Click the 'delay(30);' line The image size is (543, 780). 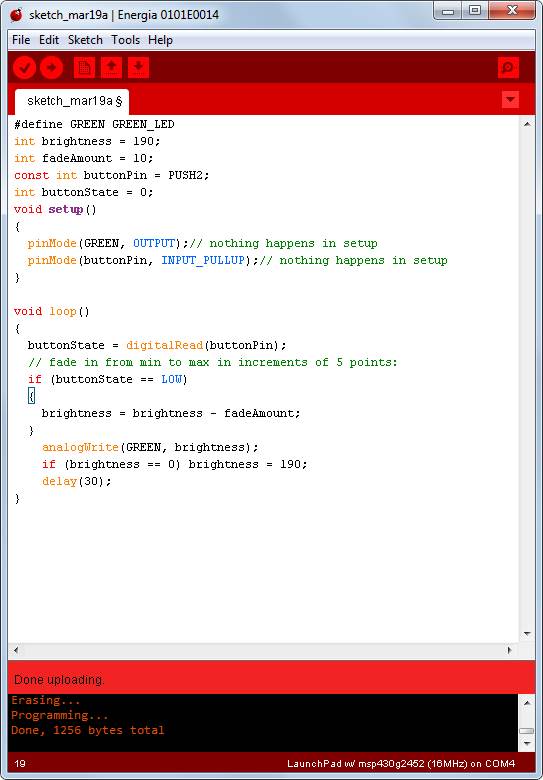coord(77,481)
